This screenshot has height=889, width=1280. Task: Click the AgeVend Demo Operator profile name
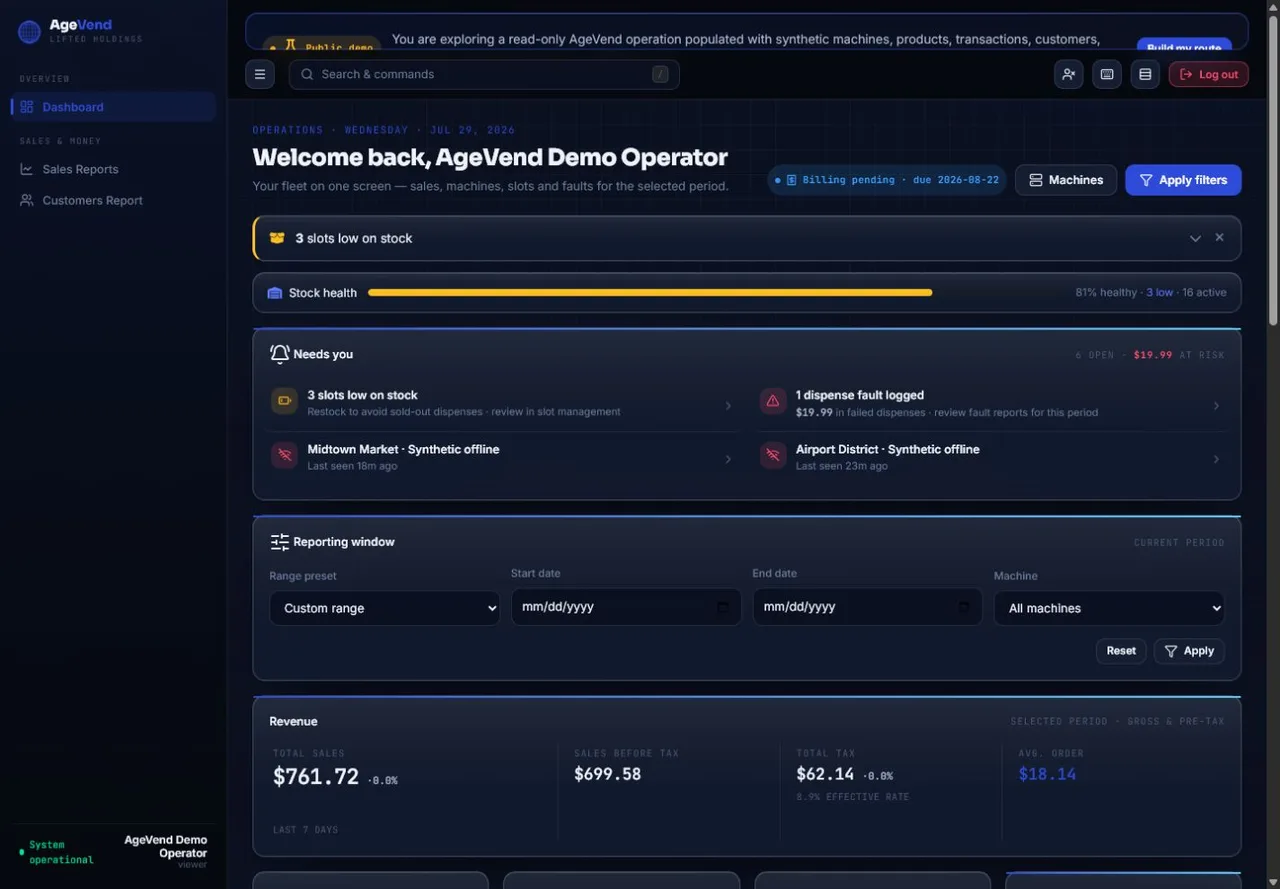(165, 847)
